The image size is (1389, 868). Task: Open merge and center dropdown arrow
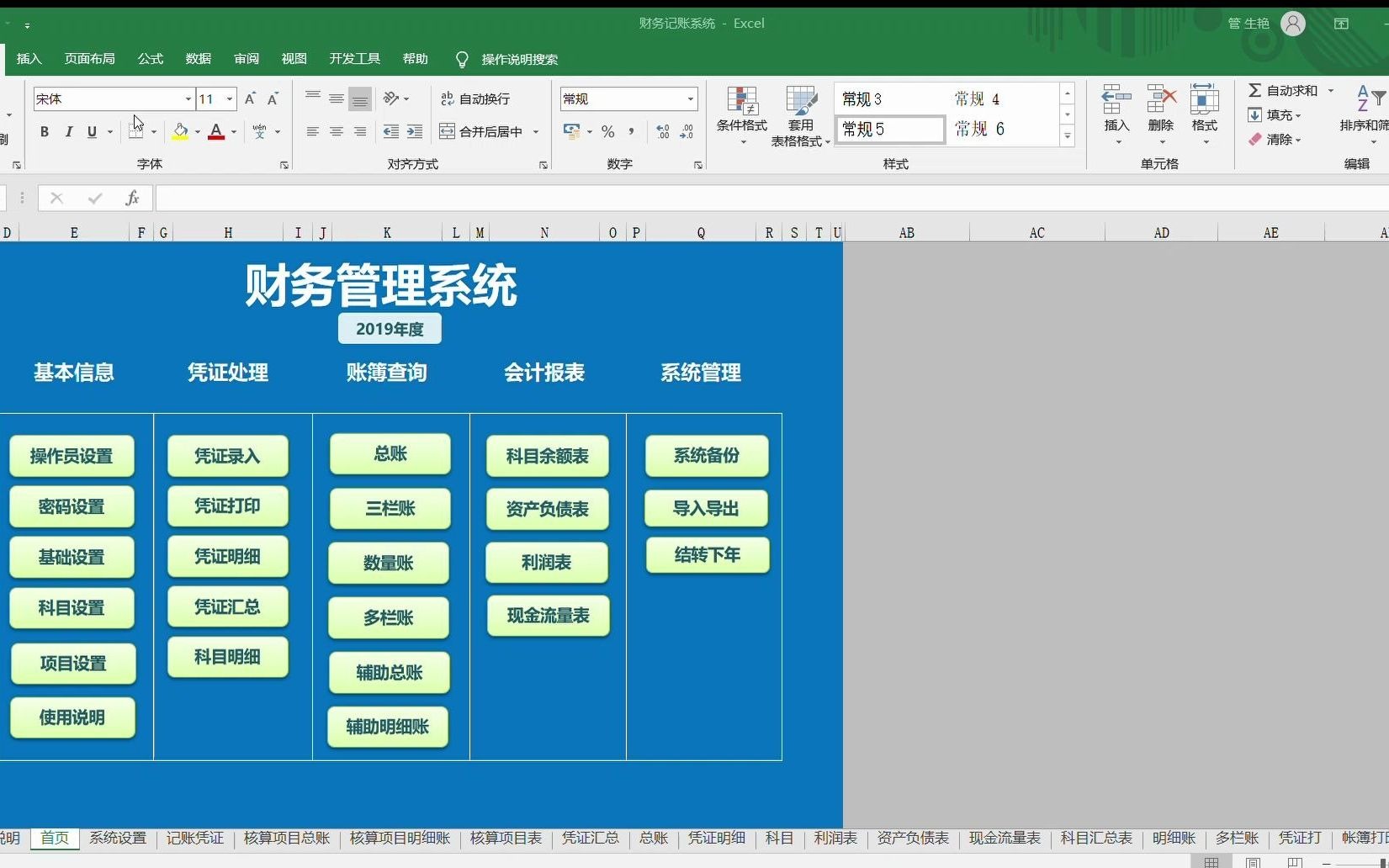tap(536, 131)
